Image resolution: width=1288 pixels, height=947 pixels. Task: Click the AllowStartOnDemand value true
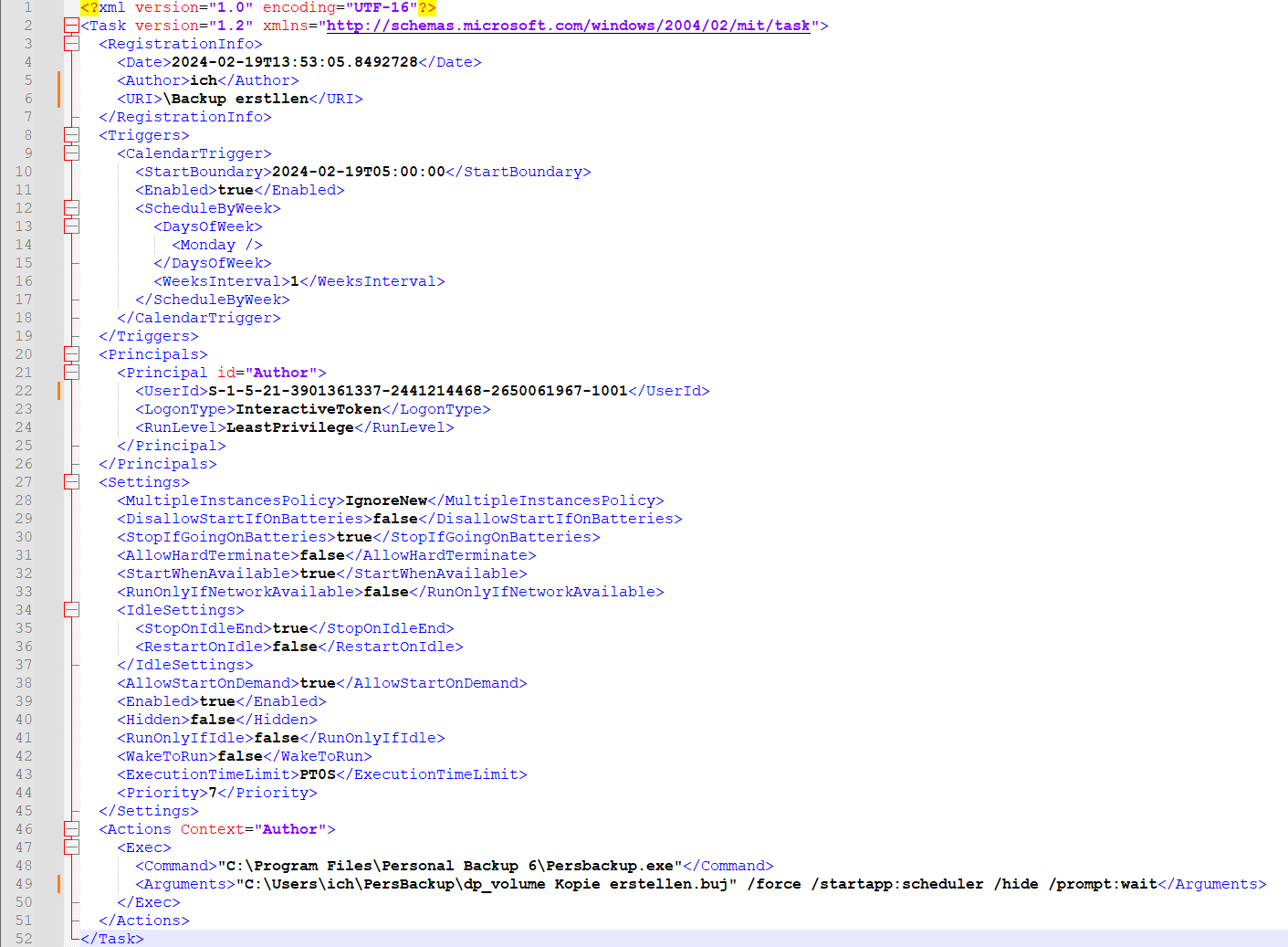pos(318,683)
